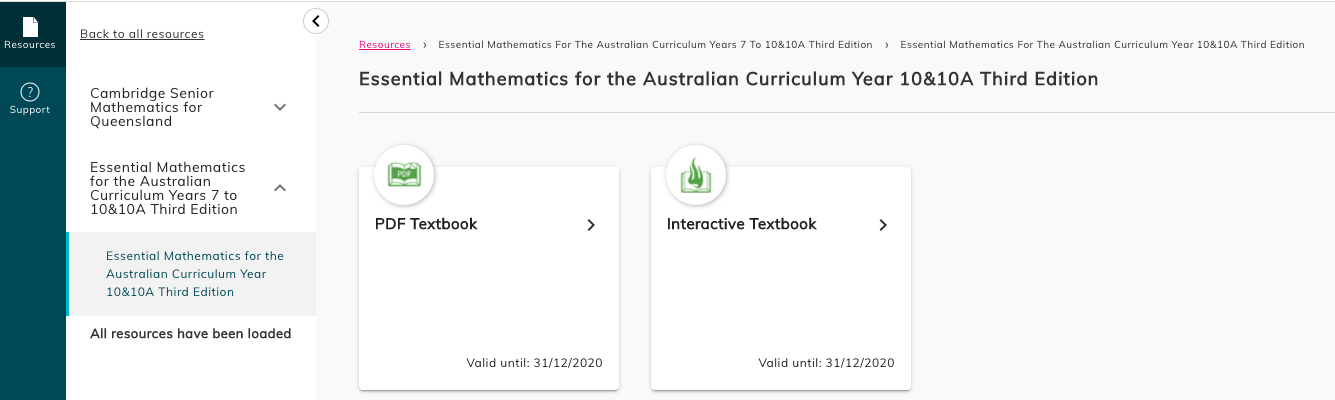
Task: Click the green PDF Textbook icon
Action: click(404, 175)
